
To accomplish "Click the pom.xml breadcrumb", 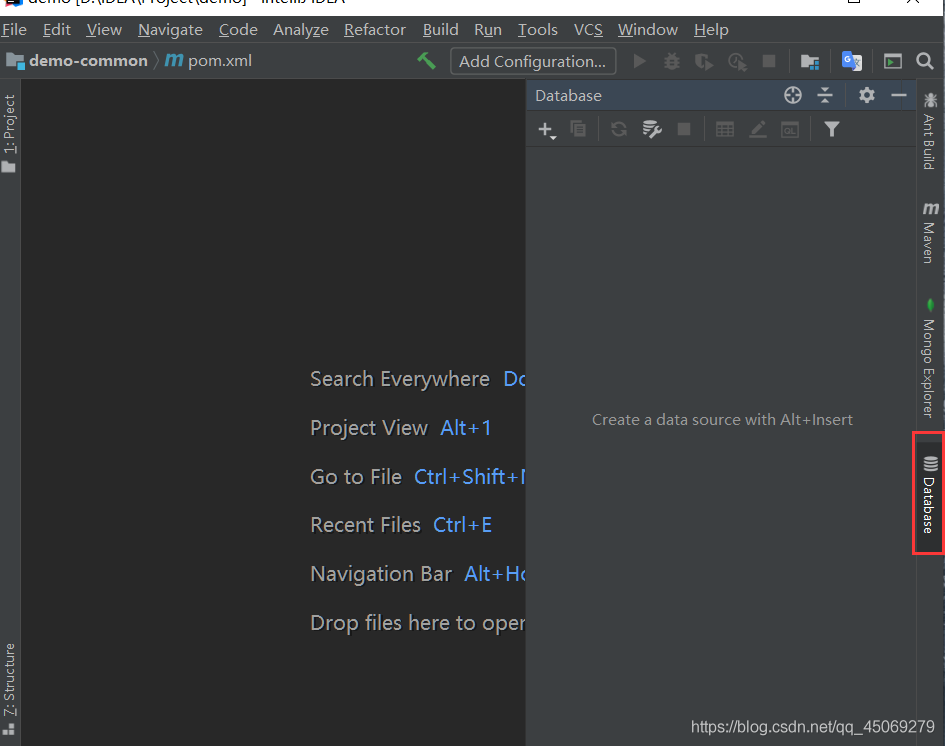I will [x=219, y=61].
